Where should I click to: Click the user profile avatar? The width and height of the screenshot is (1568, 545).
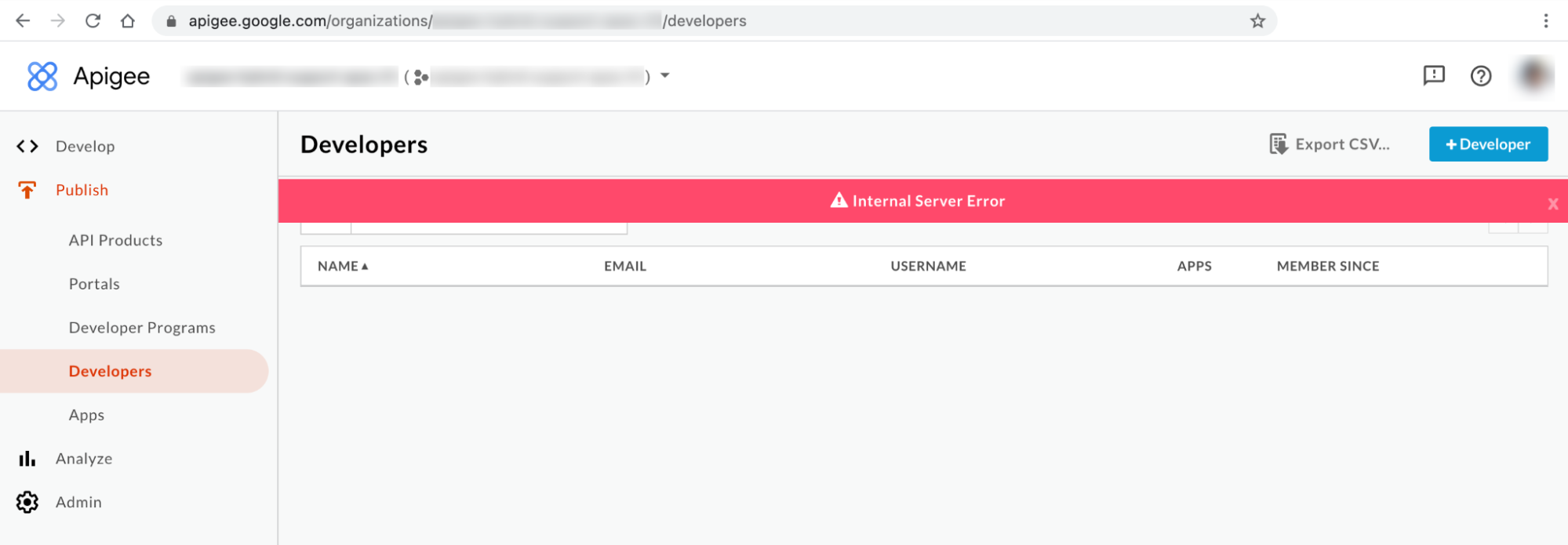click(x=1533, y=75)
